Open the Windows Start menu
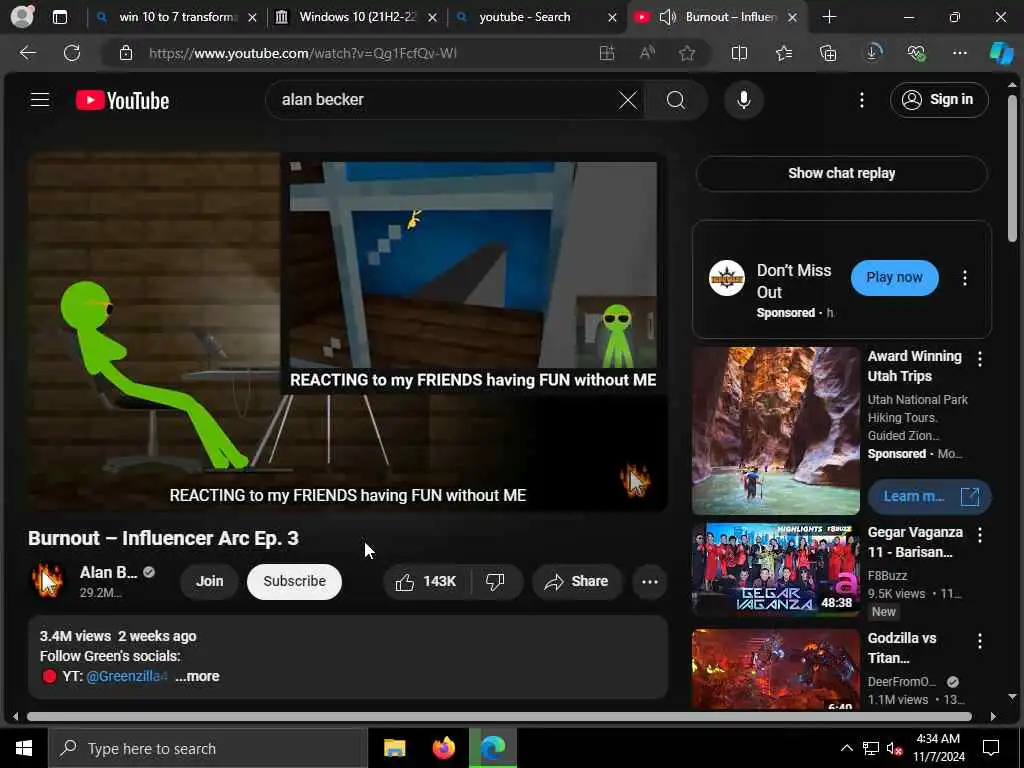 [x=24, y=748]
